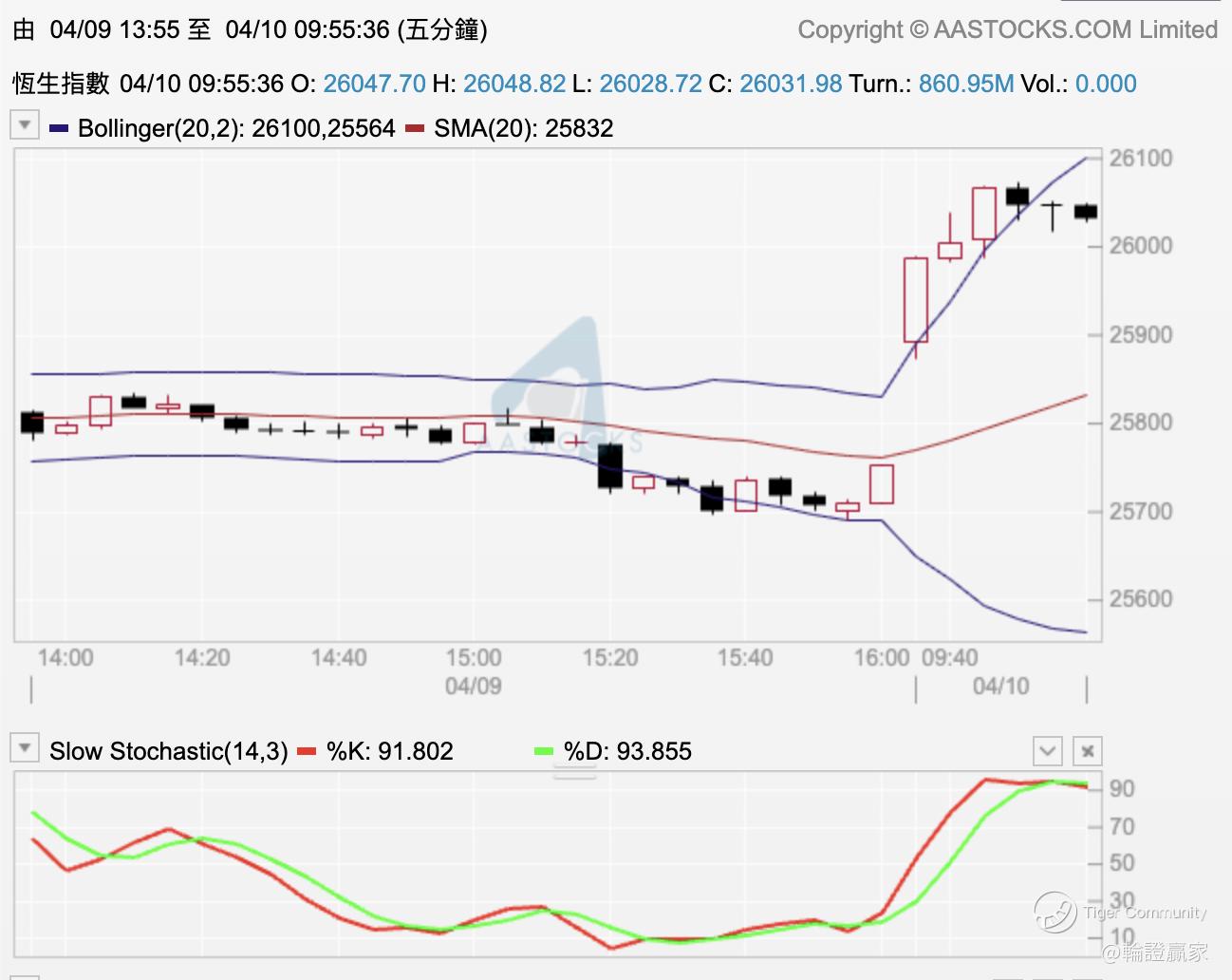Viewport: 1232px width, 980px height.
Task: Click the "14:00" time axis label
Action: pos(65,657)
